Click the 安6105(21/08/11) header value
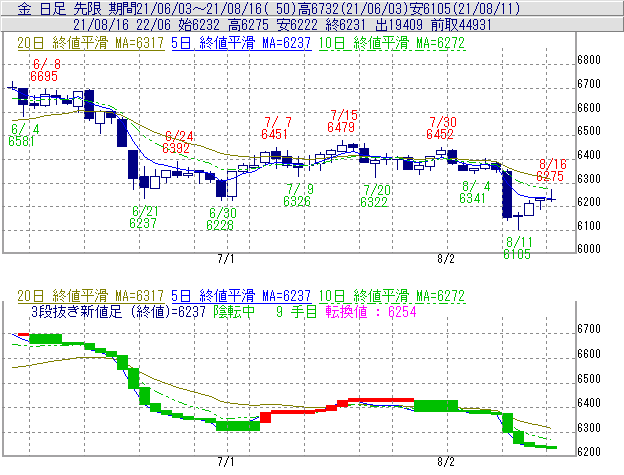624x475 pixels. coord(465,8)
